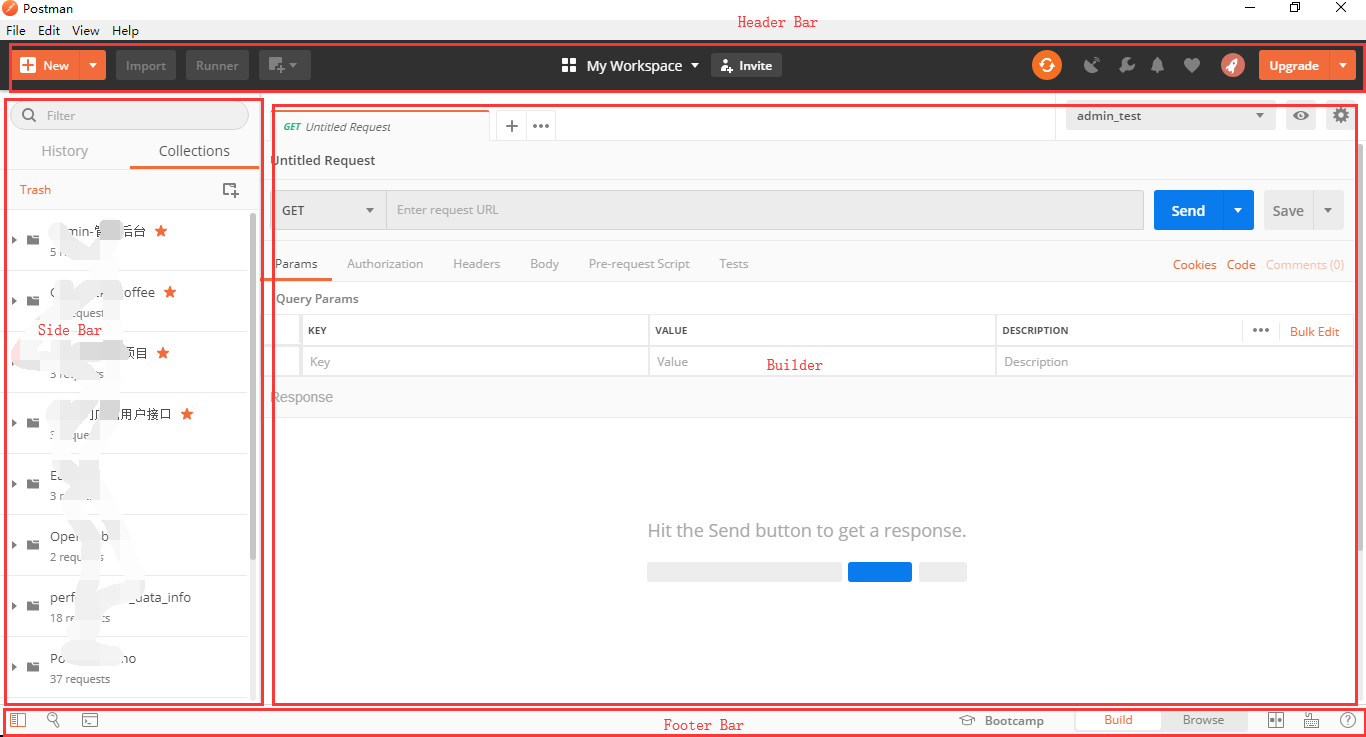
Task: Switch to Browse mode in footer
Action: 1203,720
